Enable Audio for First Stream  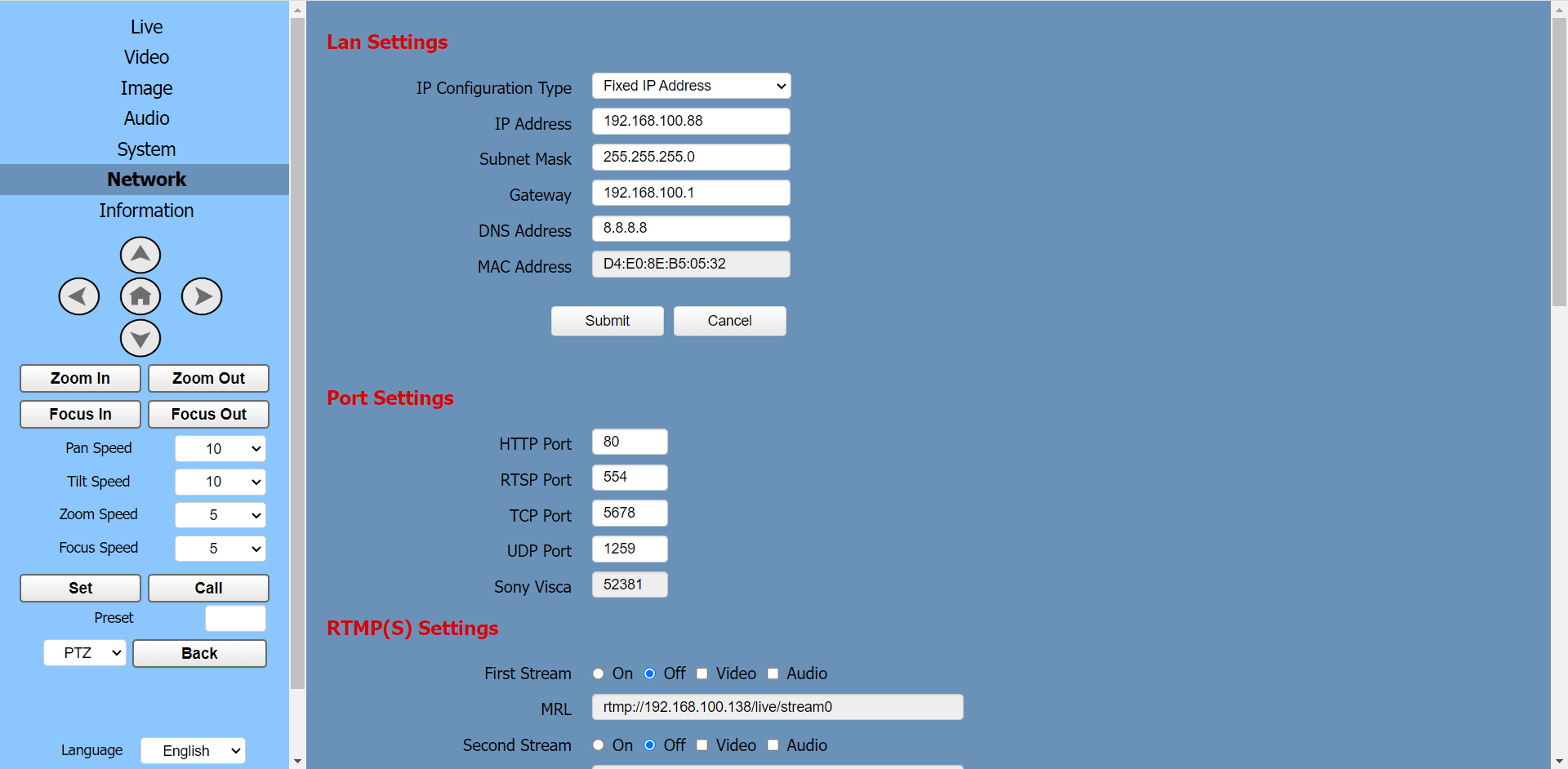click(773, 673)
